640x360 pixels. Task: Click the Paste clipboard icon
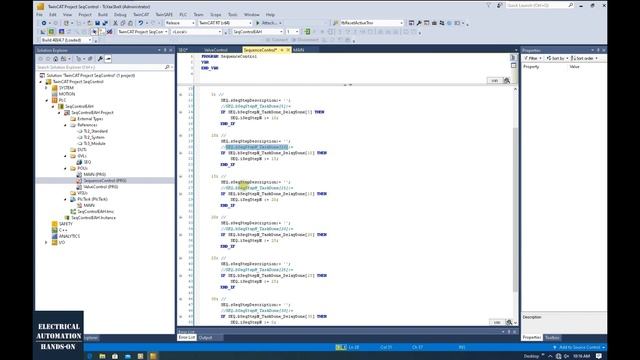(130, 23)
